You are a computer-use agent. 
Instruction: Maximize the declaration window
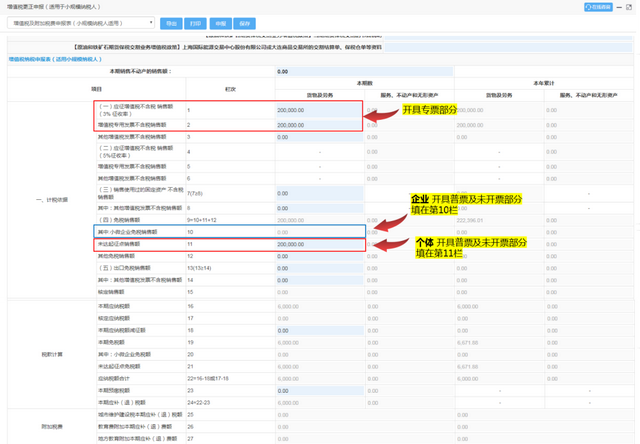(629, 7)
